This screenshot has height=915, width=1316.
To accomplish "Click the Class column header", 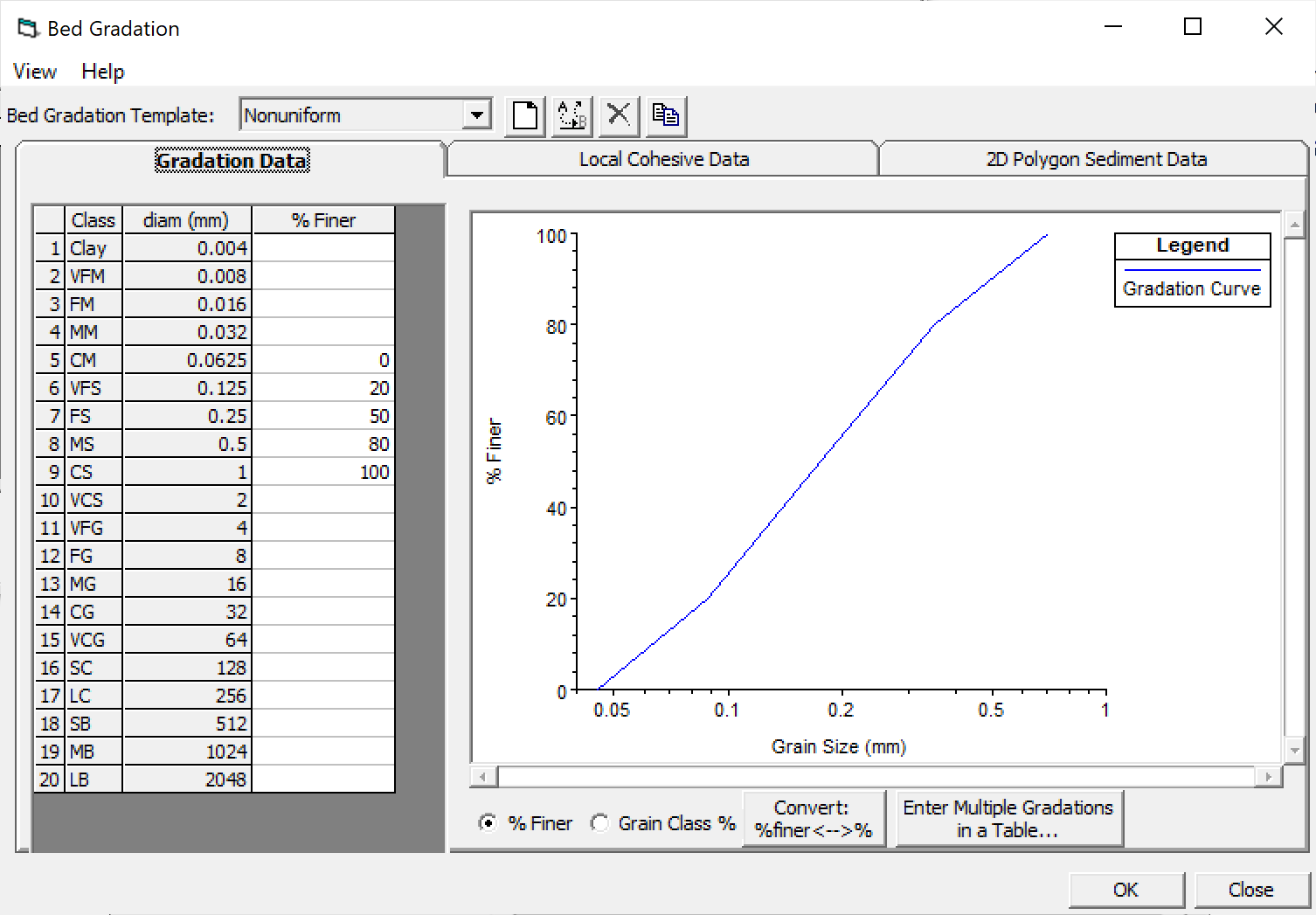I will point(94,220).
